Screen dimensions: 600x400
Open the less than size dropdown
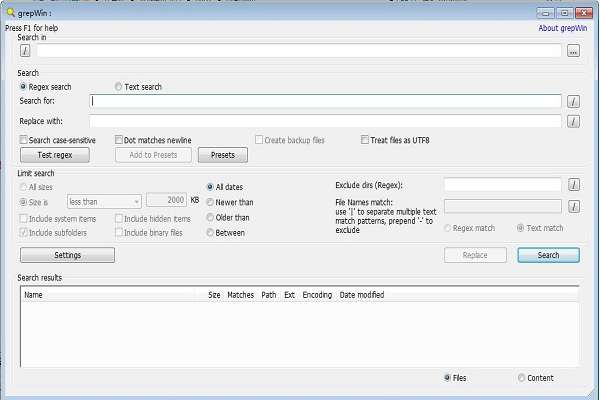pos(104,201)
